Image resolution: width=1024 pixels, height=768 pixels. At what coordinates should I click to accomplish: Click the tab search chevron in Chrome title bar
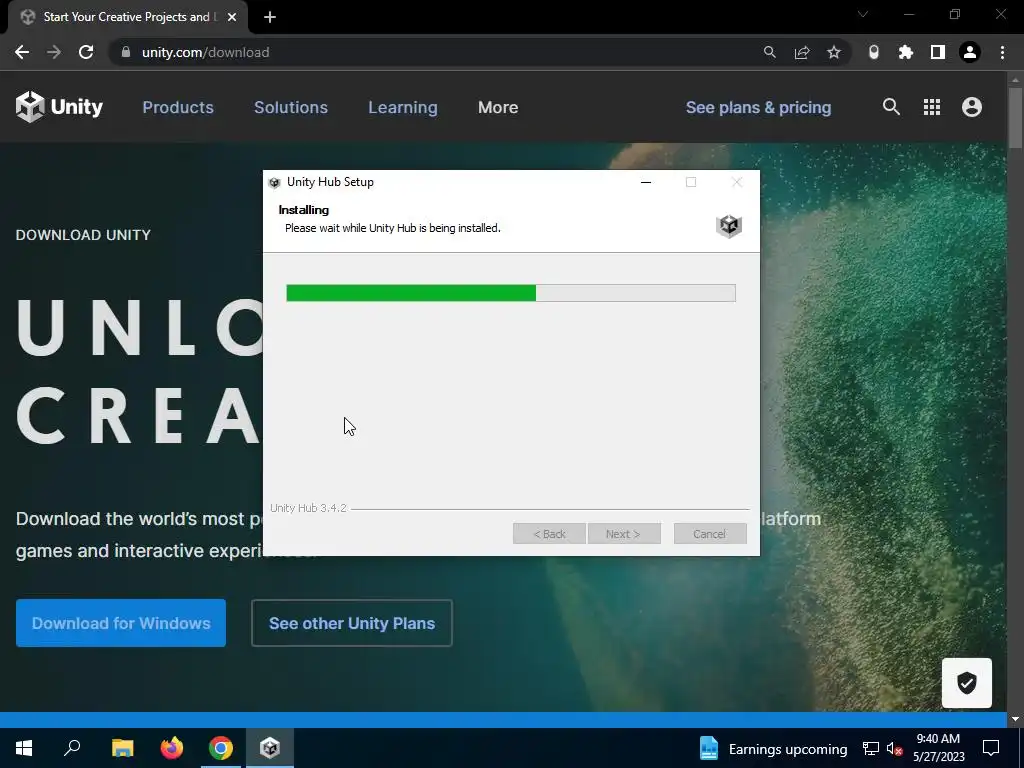[863, 14]
